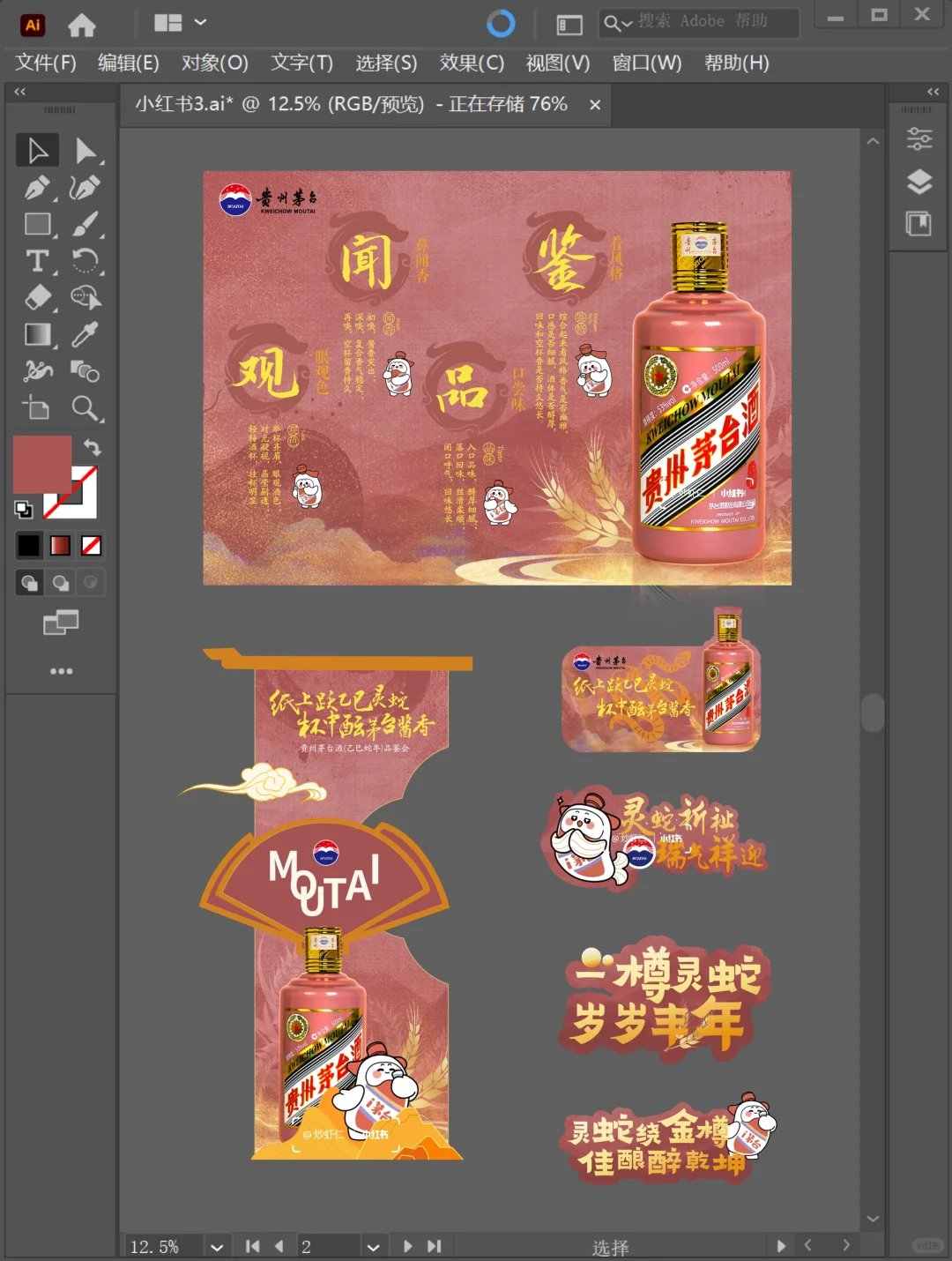Open the Properties panel icon
Viewport: 952px width, 1261px height.
pos(919,138)
